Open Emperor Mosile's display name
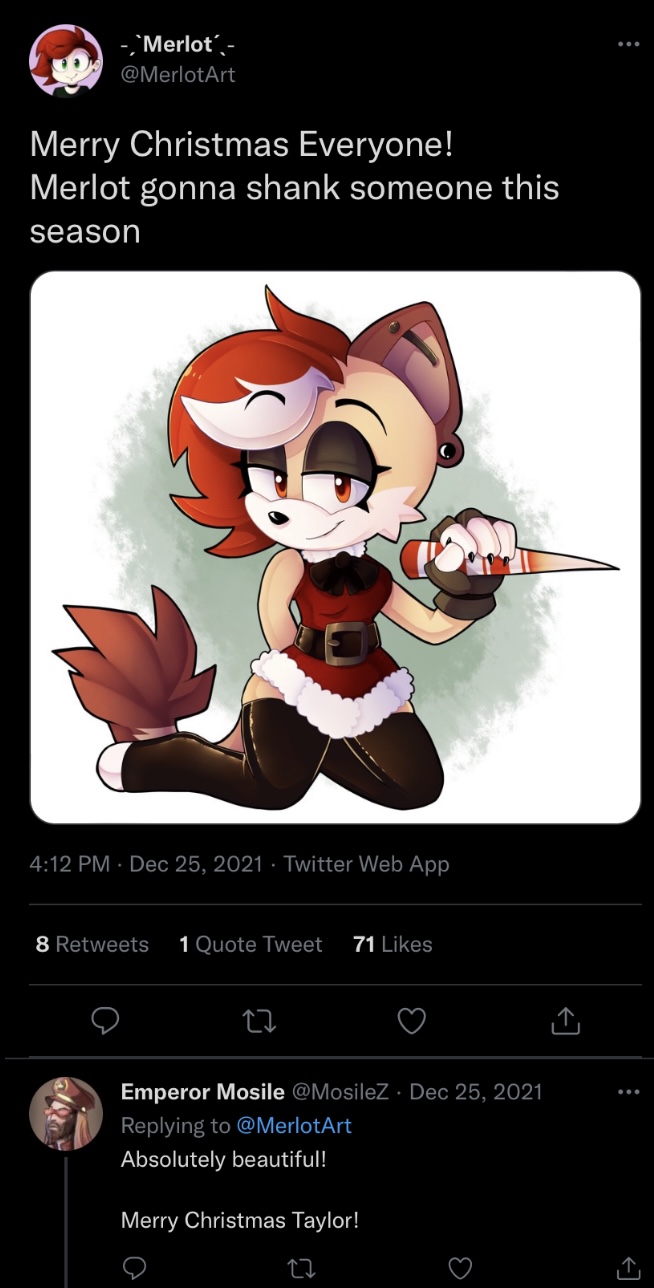Screen dimensions: 654x1288 pos(202,1092)
